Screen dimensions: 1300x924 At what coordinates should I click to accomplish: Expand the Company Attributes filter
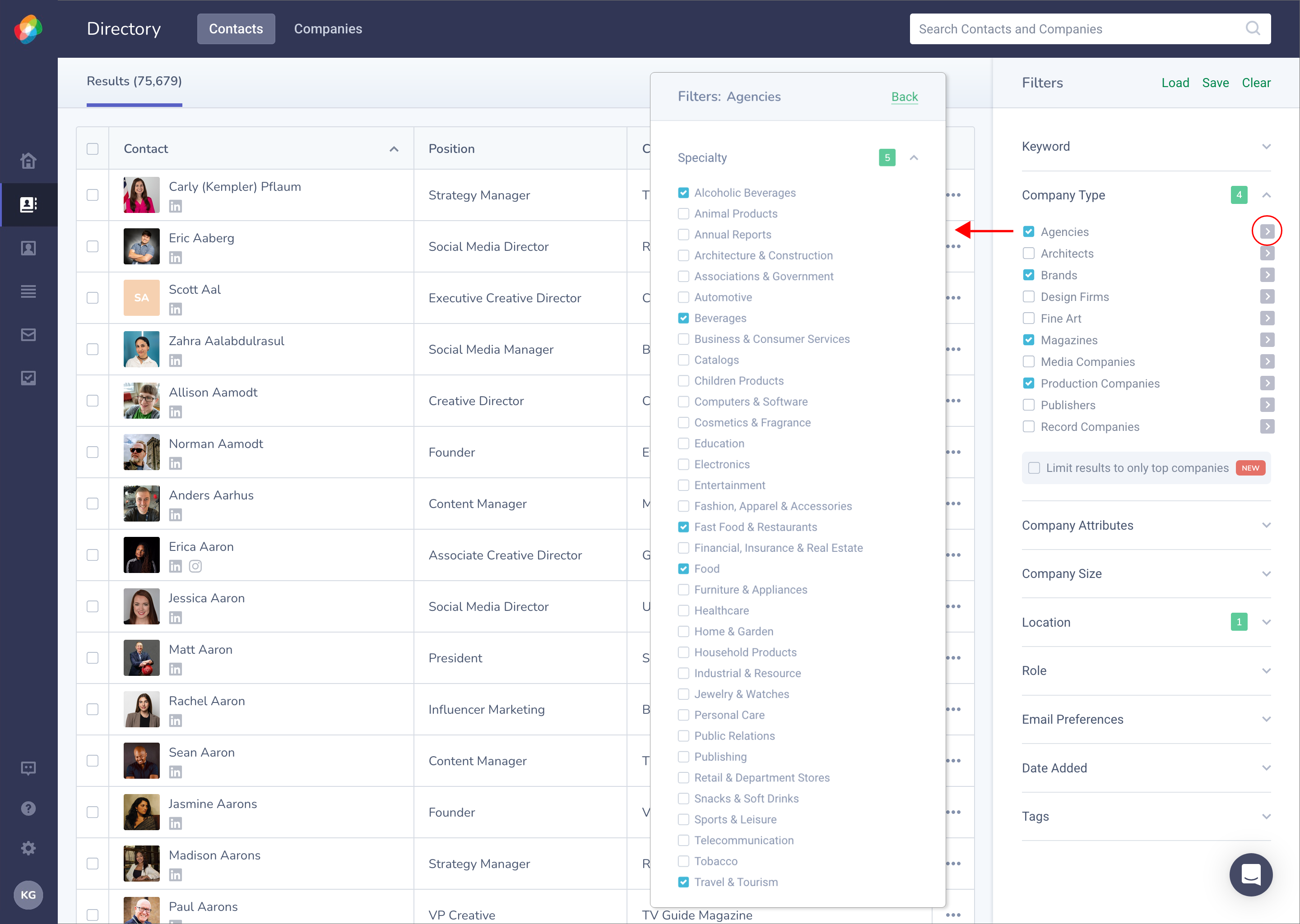pyautogui.click(x=1266, y=525)
